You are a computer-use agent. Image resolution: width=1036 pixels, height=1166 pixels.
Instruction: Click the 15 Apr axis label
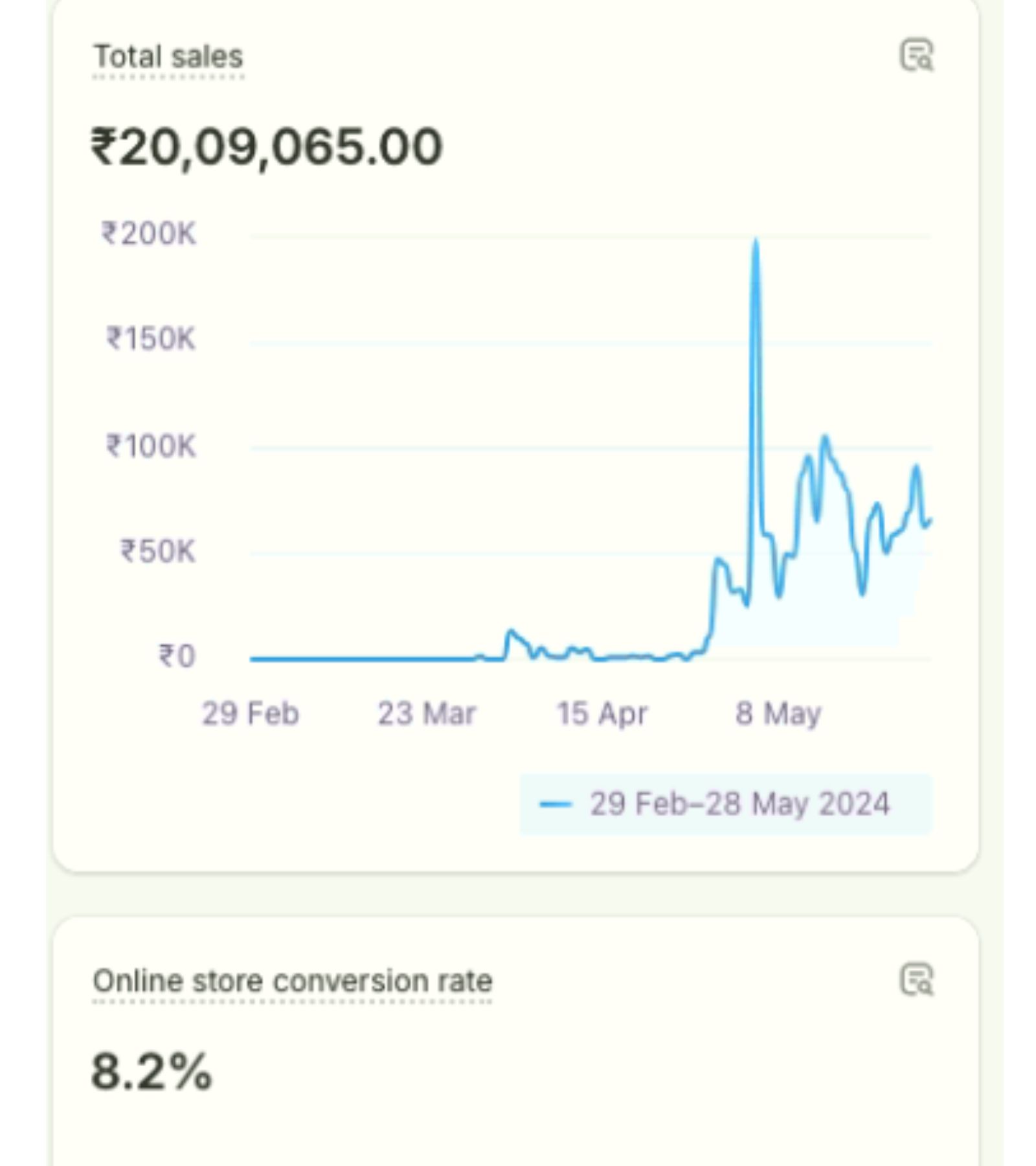pyautogui.click(x=602, y=714)
